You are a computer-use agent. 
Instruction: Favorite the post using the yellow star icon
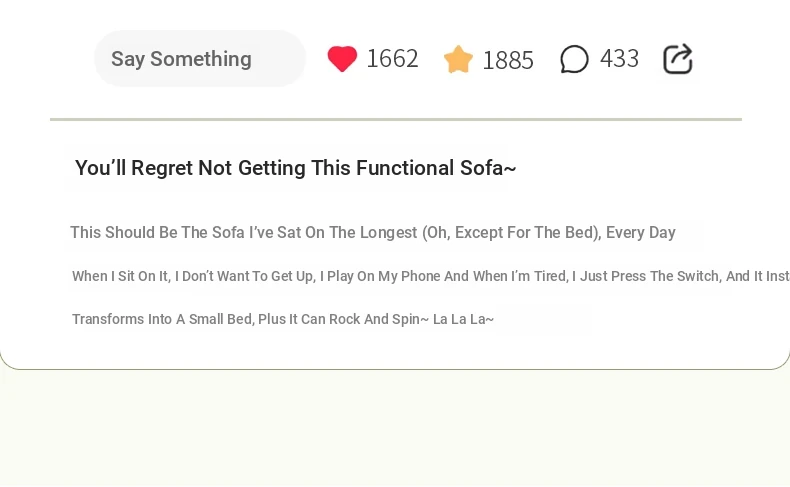click(458, 59)
